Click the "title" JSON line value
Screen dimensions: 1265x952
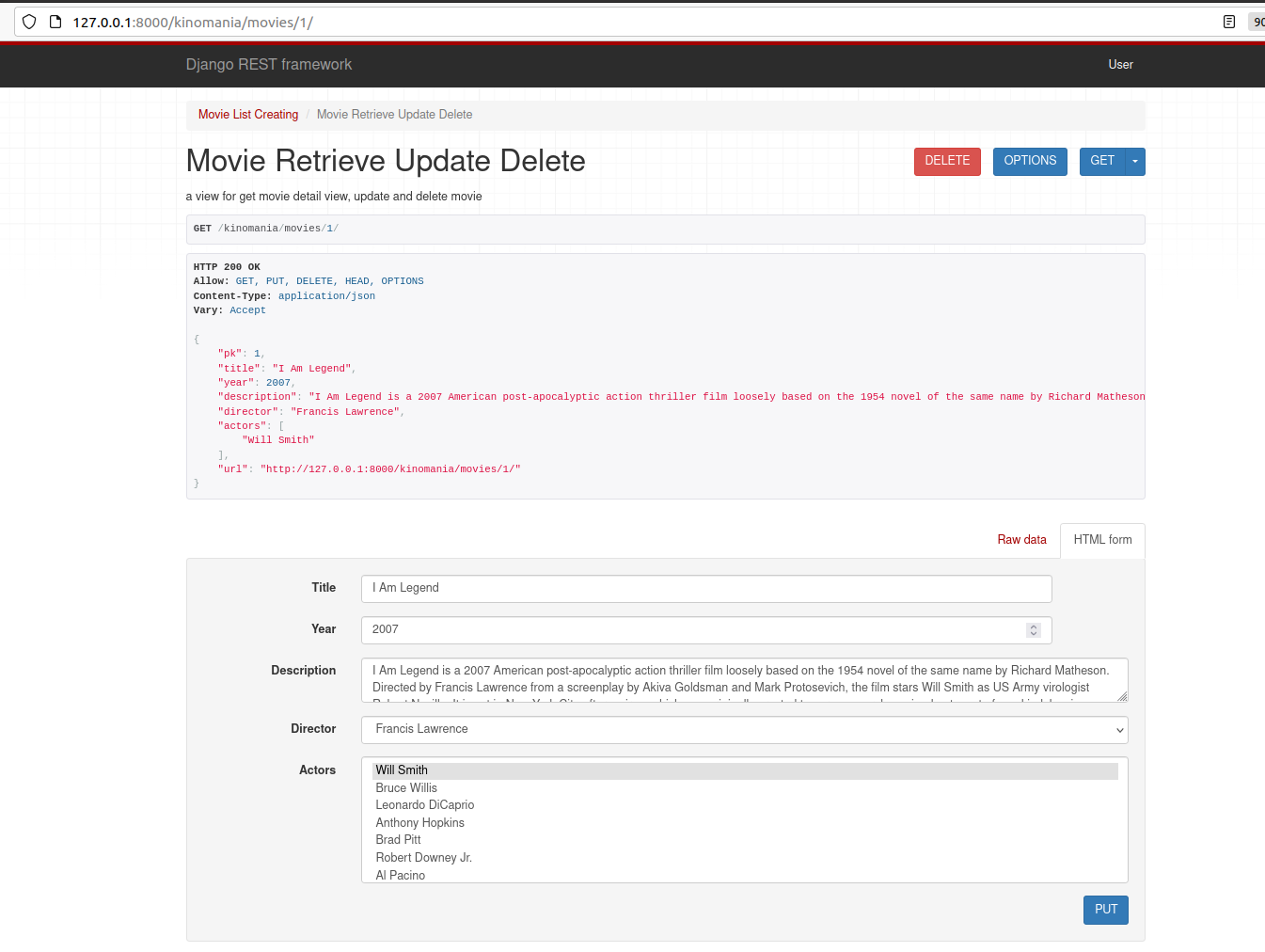pyautogui.click(x=311, y=369)
